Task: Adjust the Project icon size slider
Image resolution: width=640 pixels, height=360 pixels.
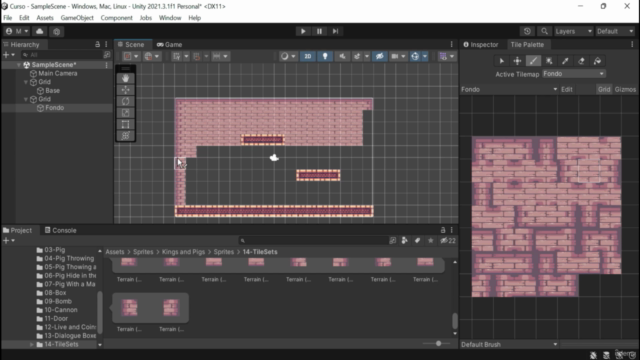Action: (x=438, y=343)
